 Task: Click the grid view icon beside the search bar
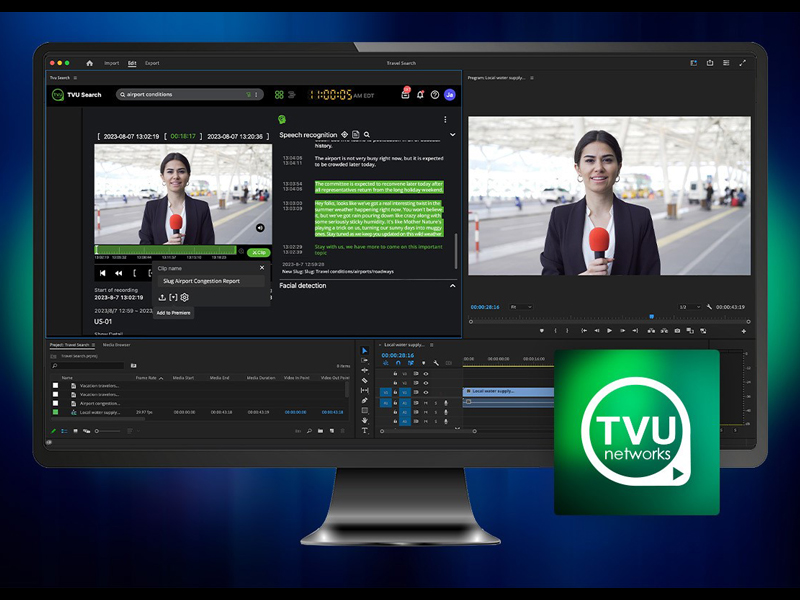tap(279, 94)
